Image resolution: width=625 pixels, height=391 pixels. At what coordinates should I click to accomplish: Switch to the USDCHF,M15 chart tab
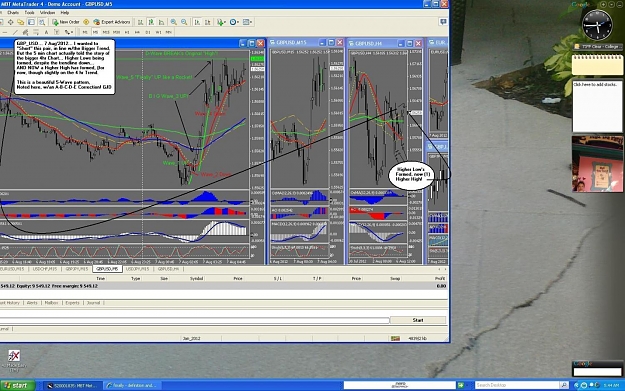(x=45, y=269)
